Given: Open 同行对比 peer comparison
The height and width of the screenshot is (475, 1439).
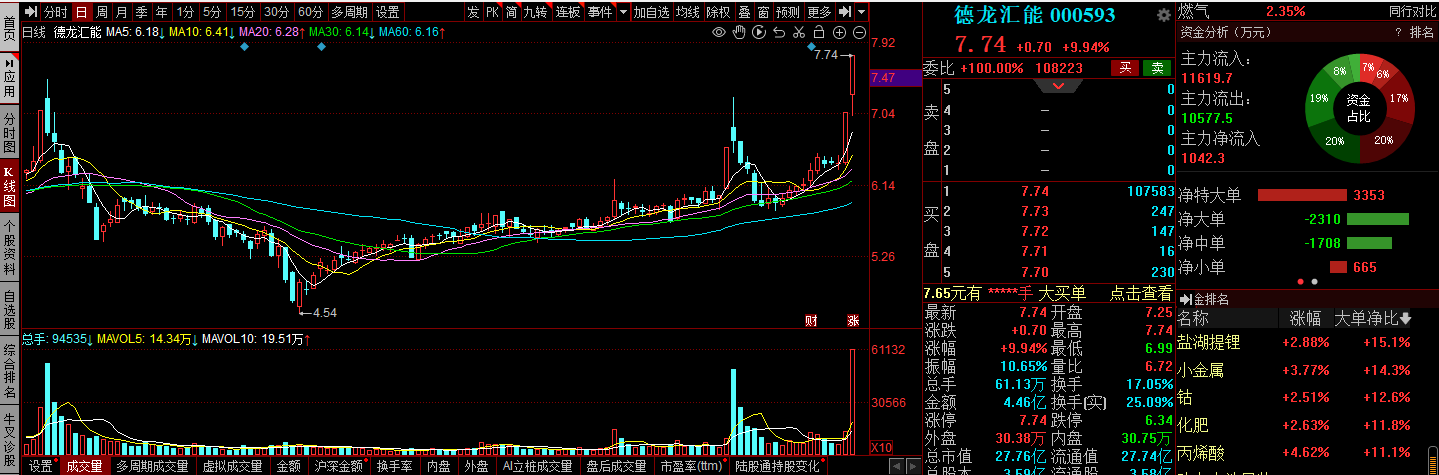Looking at the screenshot, I should point(1411,11).
